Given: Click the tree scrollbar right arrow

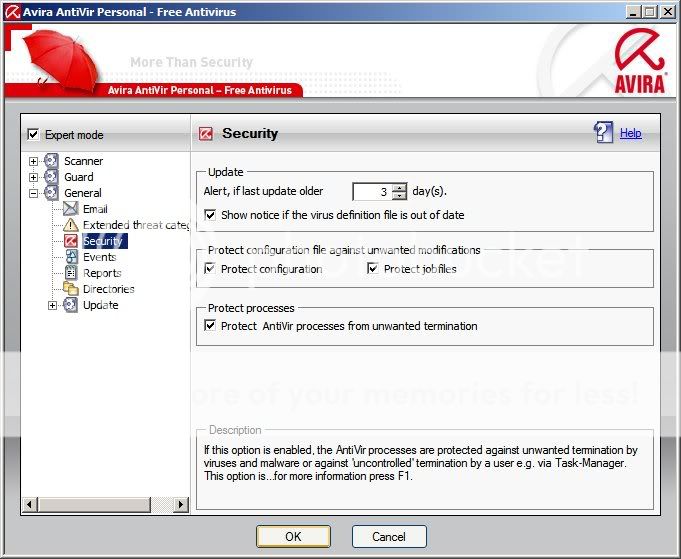Looking at the screenshot, I should click(181, 504).
